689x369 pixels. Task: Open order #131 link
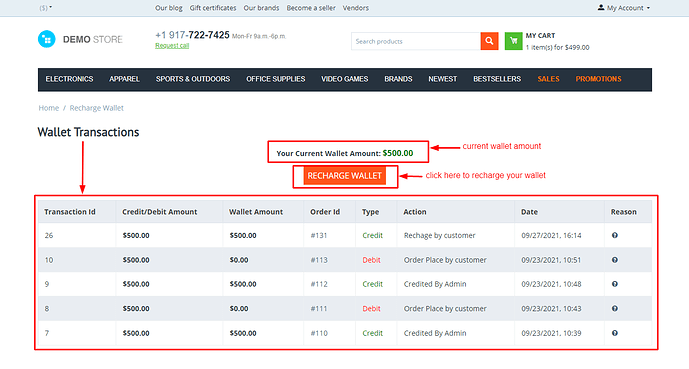(319, 235)
